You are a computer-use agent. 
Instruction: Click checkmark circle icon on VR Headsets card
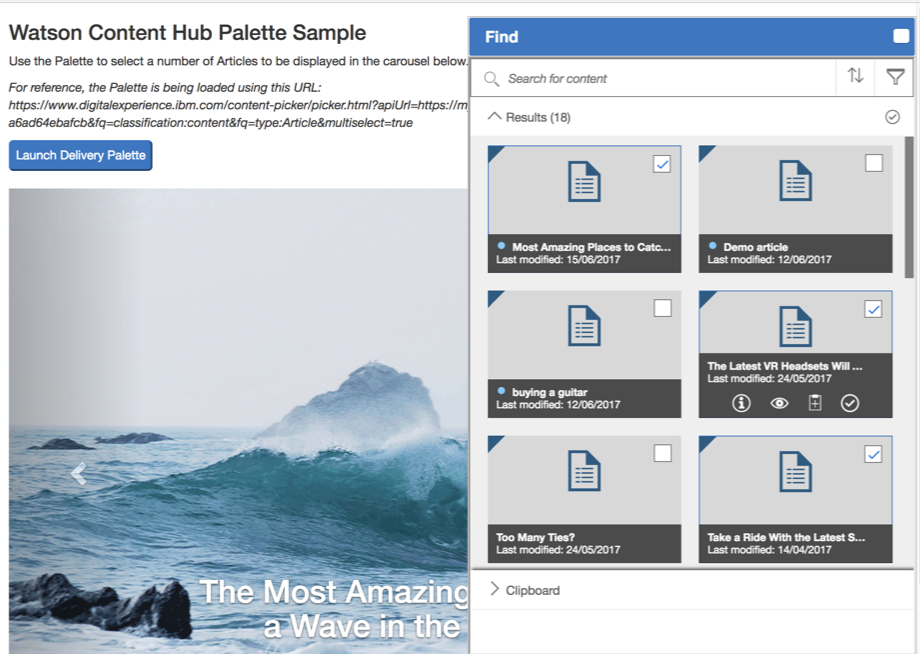tap(850, 403)
